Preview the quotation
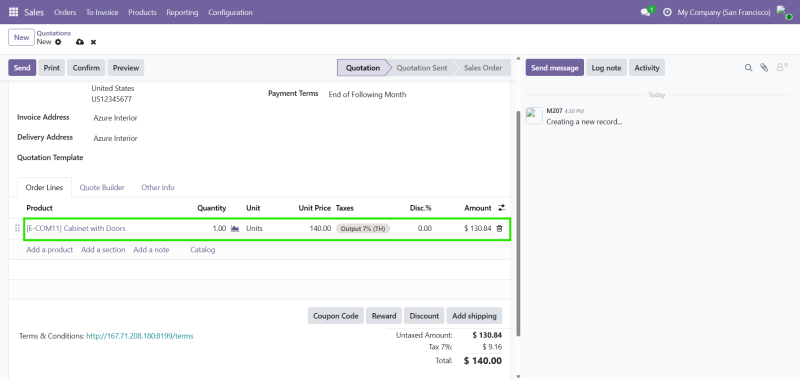The image size is (800, 379). tap(126, 67)
